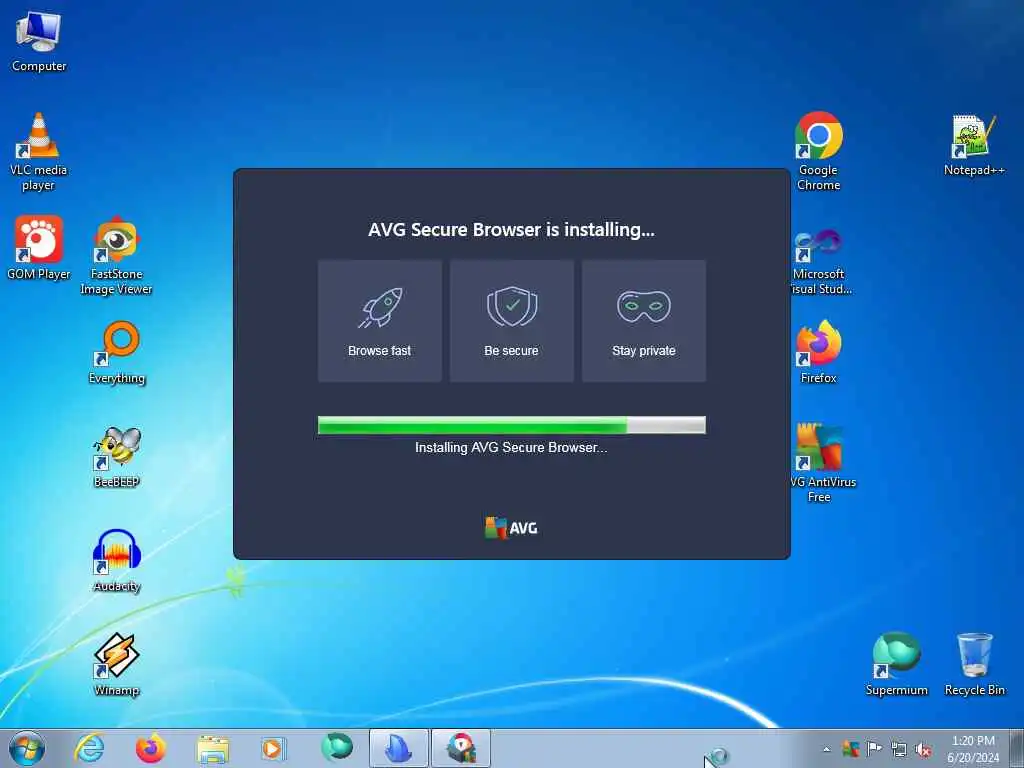Click the installation progress bar

pos(511,425)
